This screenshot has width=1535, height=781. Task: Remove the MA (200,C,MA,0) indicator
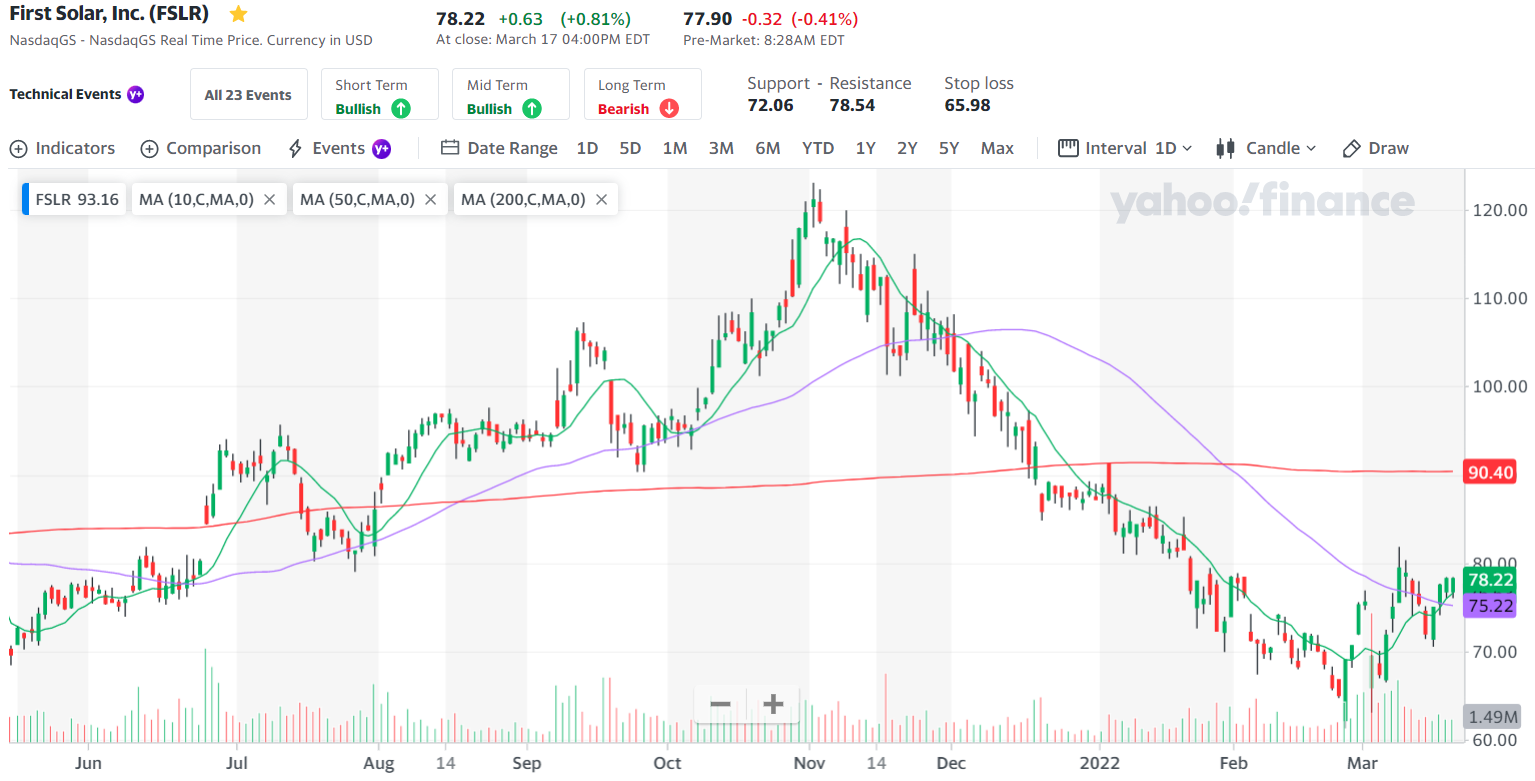click(x=601, y=199)
